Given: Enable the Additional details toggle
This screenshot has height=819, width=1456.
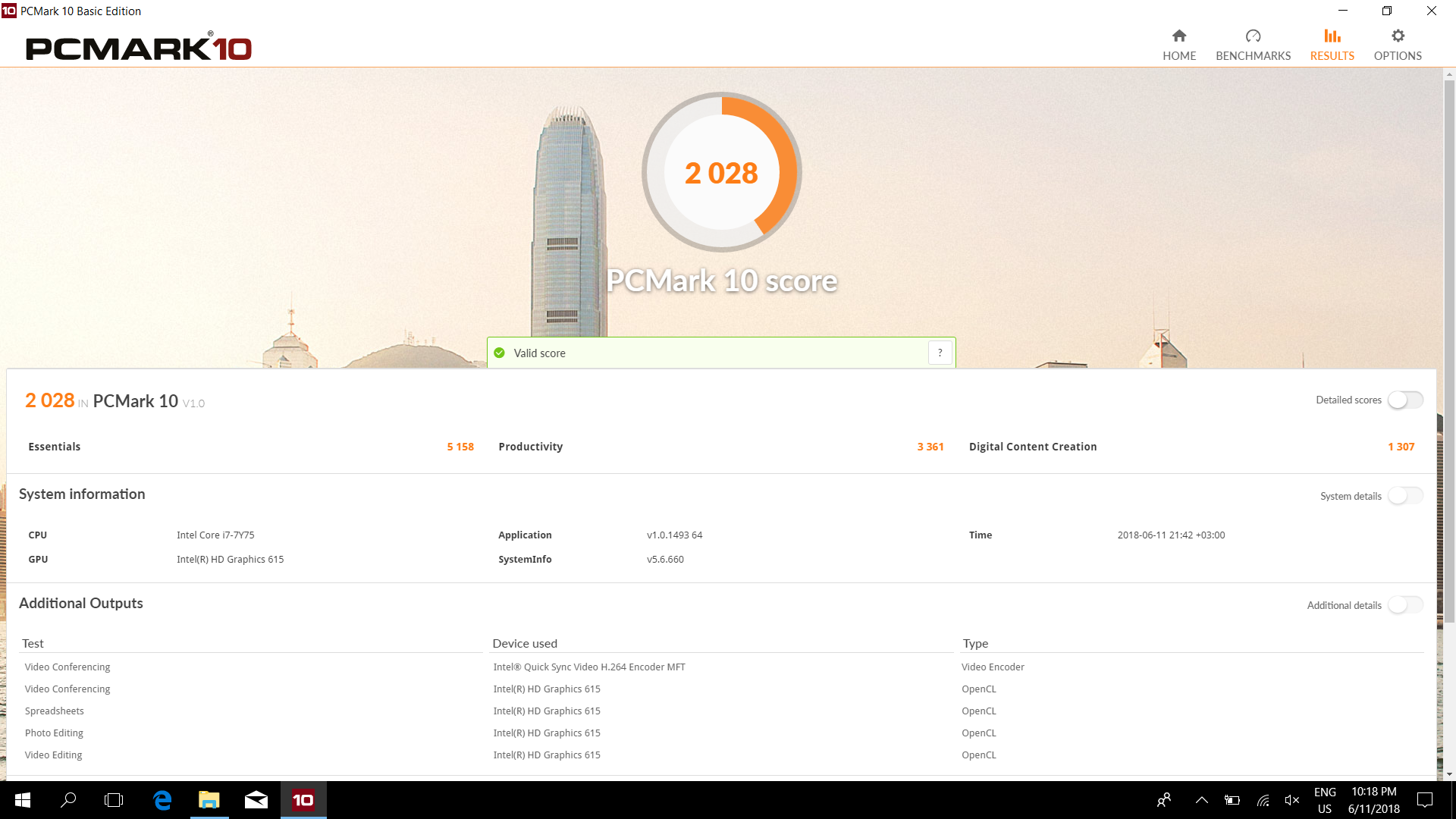Looking at the screenshot, I should tap(1405, 605).
